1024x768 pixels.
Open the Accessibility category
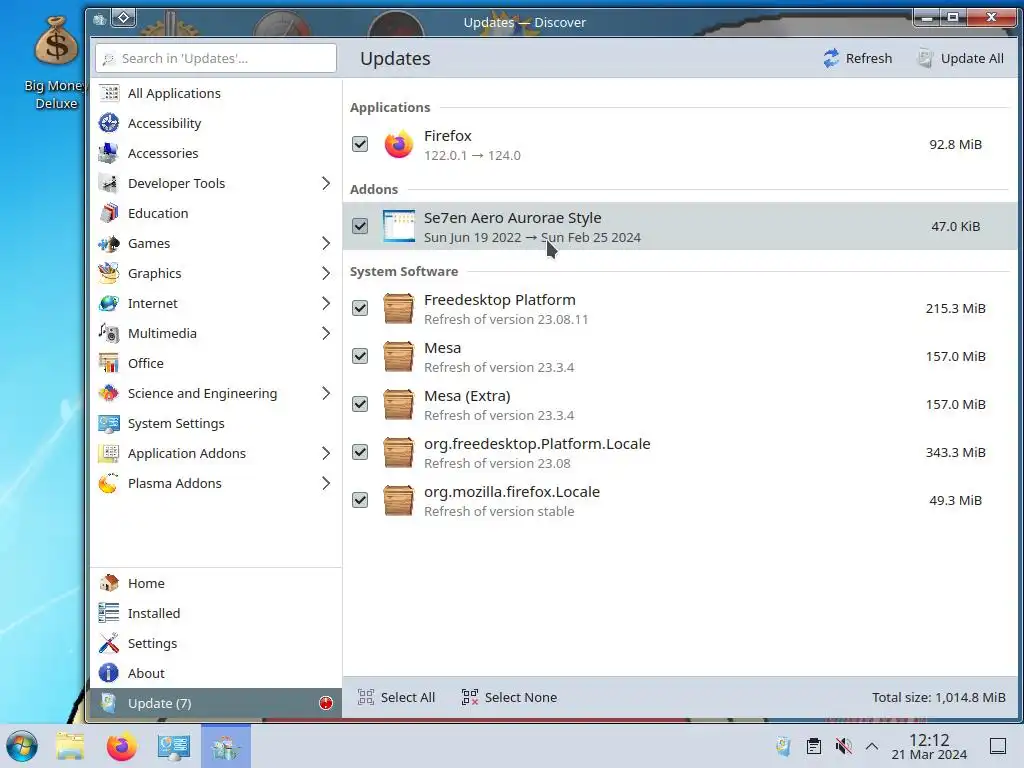click(x=216, y=123)
